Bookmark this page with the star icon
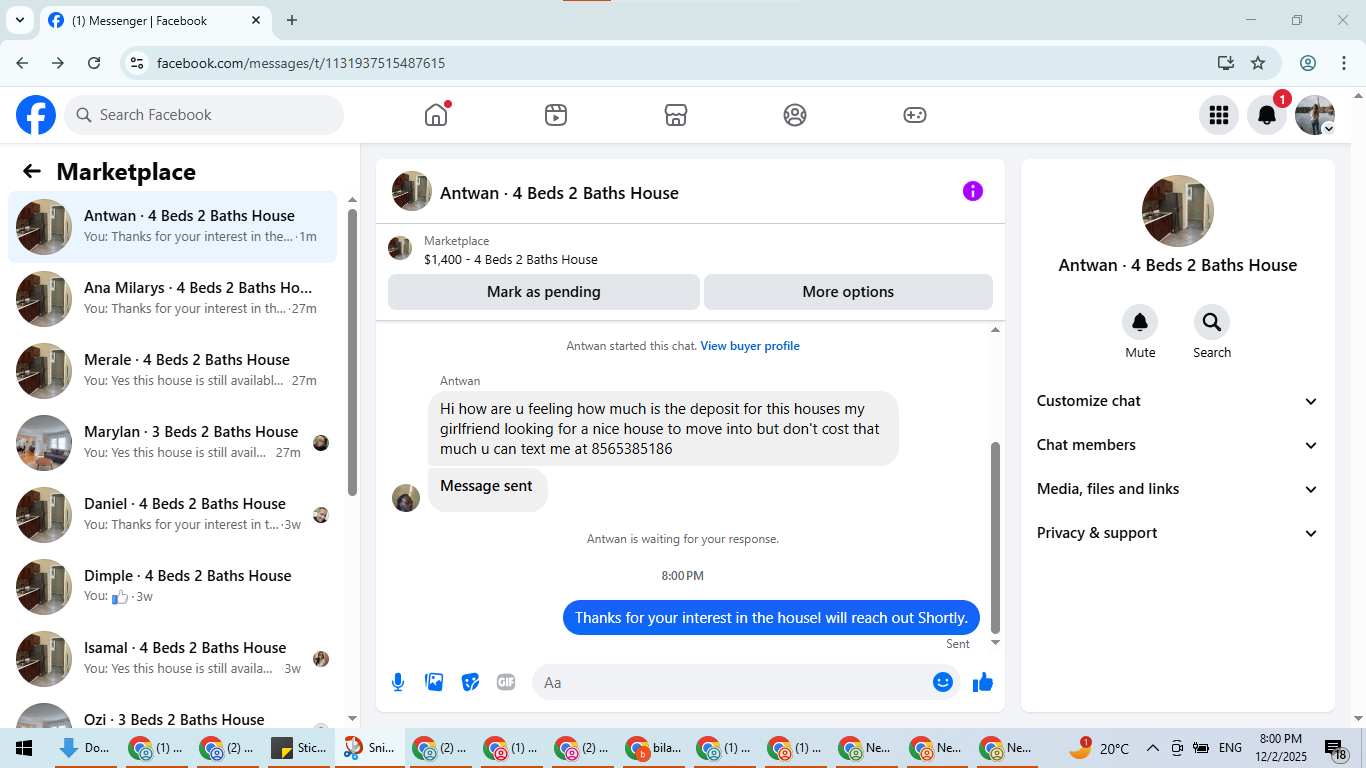The height and width of the screenshot is (768, 1366). click(1258, 63)
